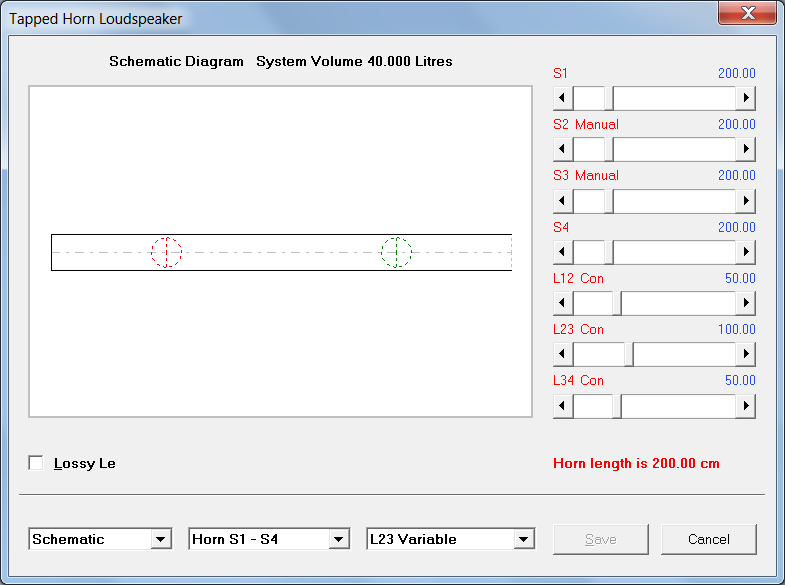Click the L12 Con label
This screenshot has height=585, width=785.
pos(578,278)
